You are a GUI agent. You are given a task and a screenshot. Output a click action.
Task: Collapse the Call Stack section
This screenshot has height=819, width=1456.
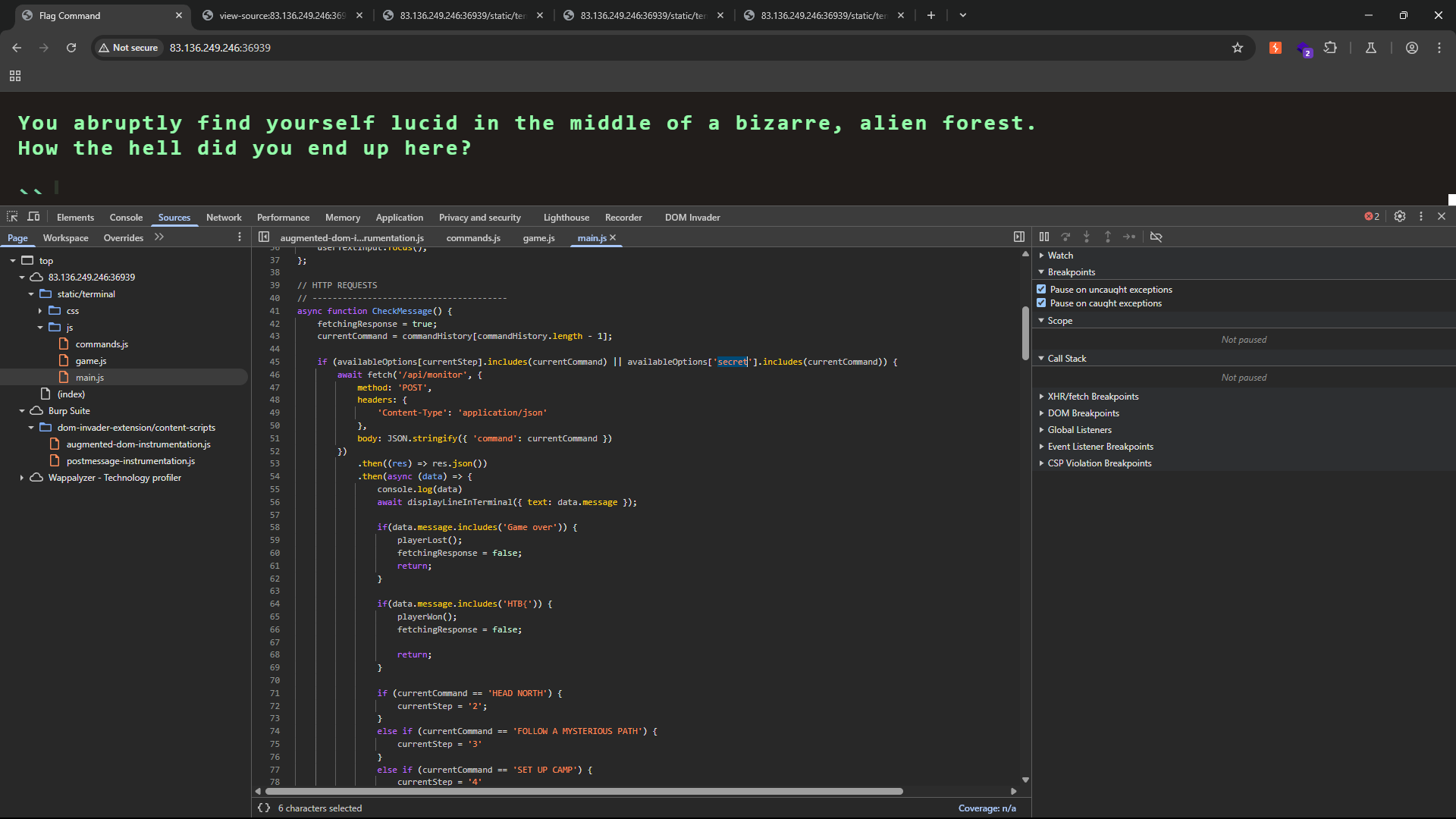1066,359
